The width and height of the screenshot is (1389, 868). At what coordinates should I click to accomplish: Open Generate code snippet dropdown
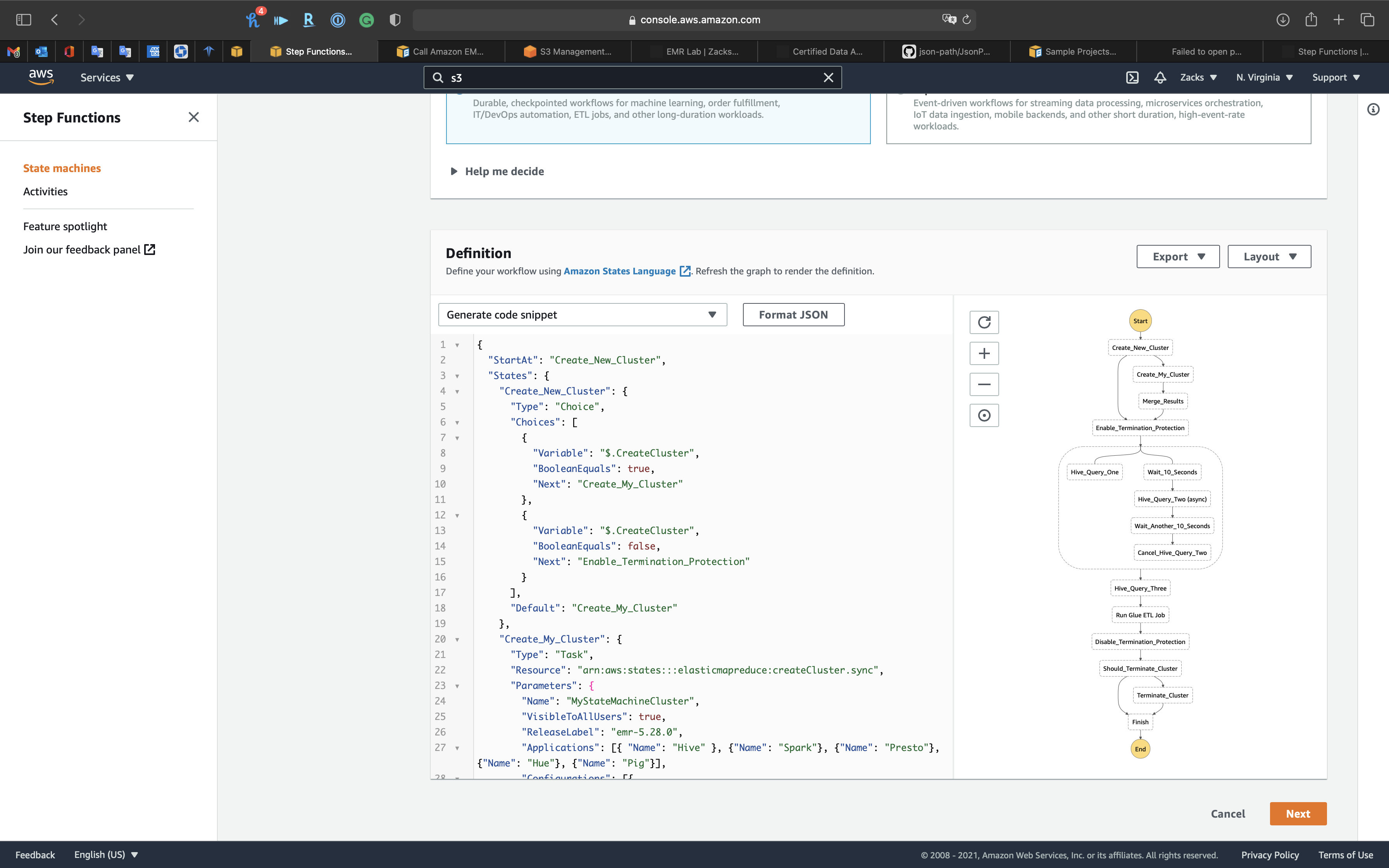point(582,315)
